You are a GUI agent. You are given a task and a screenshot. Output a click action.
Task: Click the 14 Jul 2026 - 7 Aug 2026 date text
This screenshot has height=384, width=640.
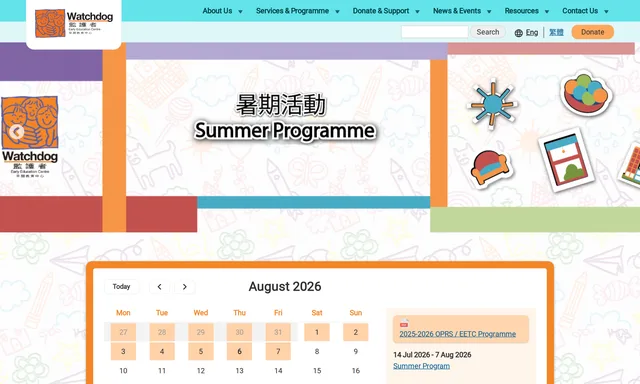(x=432, y=355)
